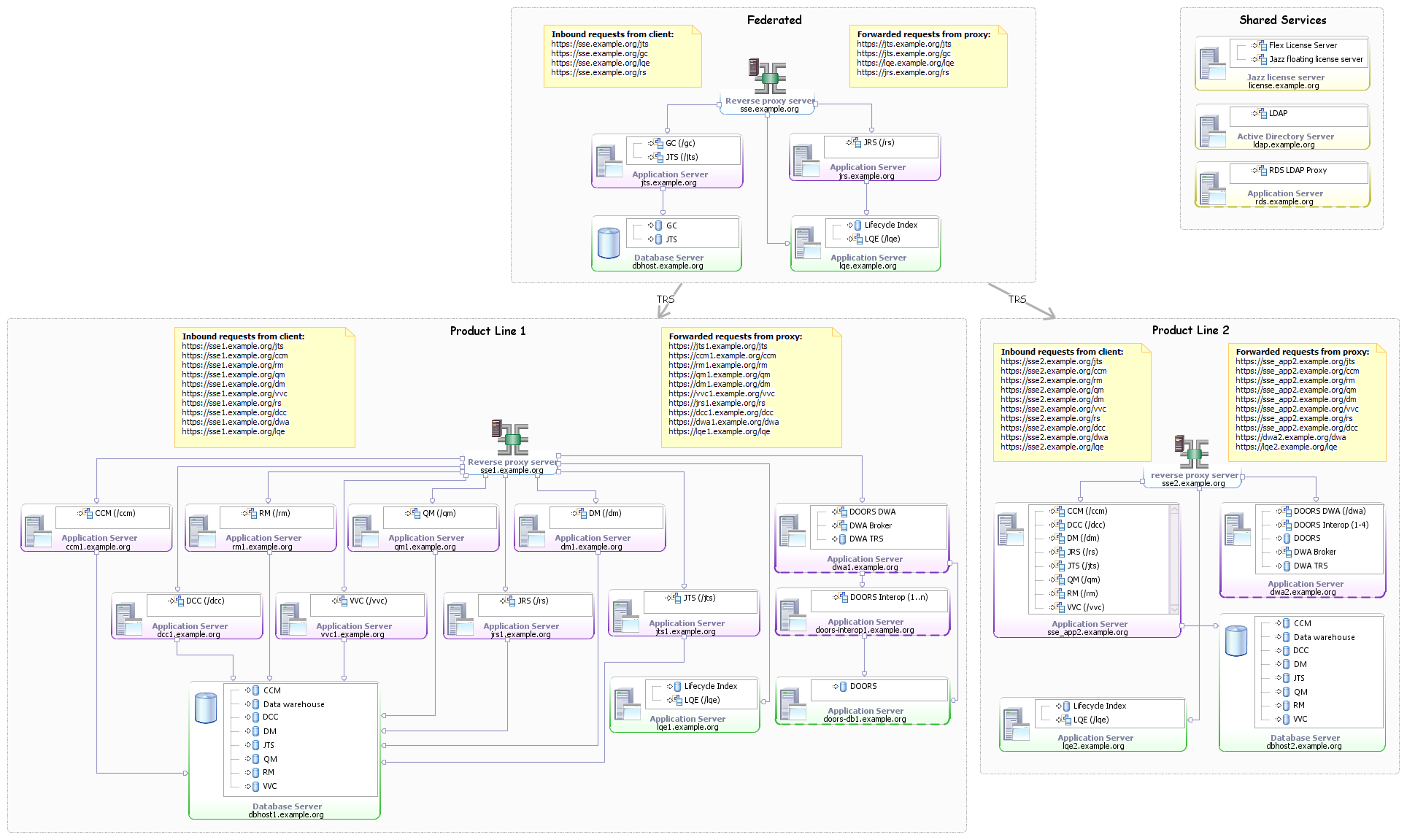Select the jrs1.example.org server icon
This screenshot has height=840, width=1407.
click(x=460, y=620)
